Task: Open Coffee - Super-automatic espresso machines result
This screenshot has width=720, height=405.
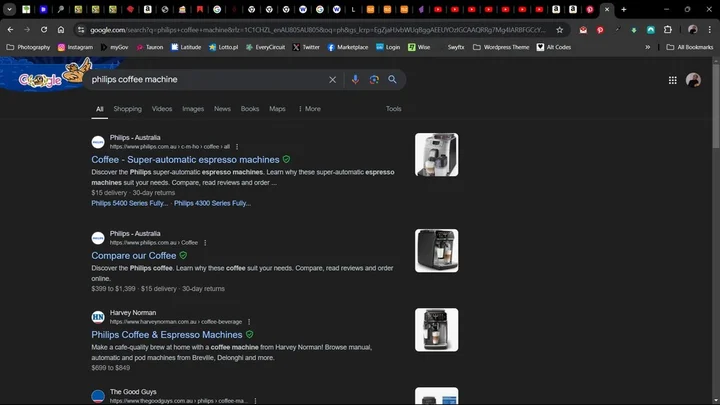Action: 185,160
